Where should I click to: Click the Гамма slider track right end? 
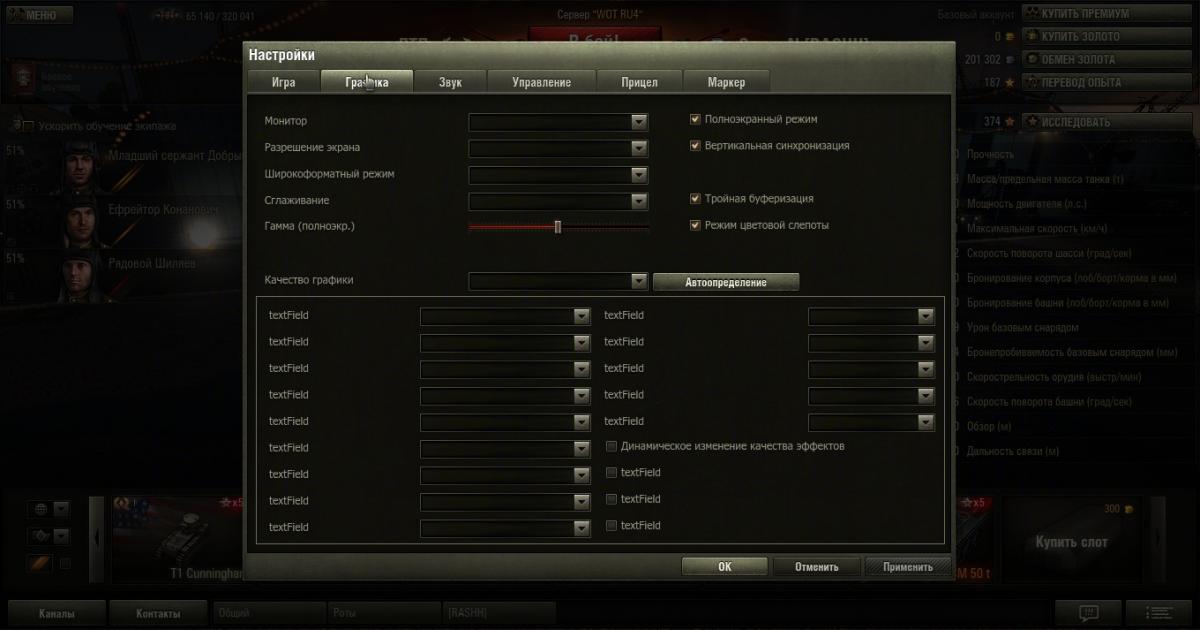pos(647,227)
